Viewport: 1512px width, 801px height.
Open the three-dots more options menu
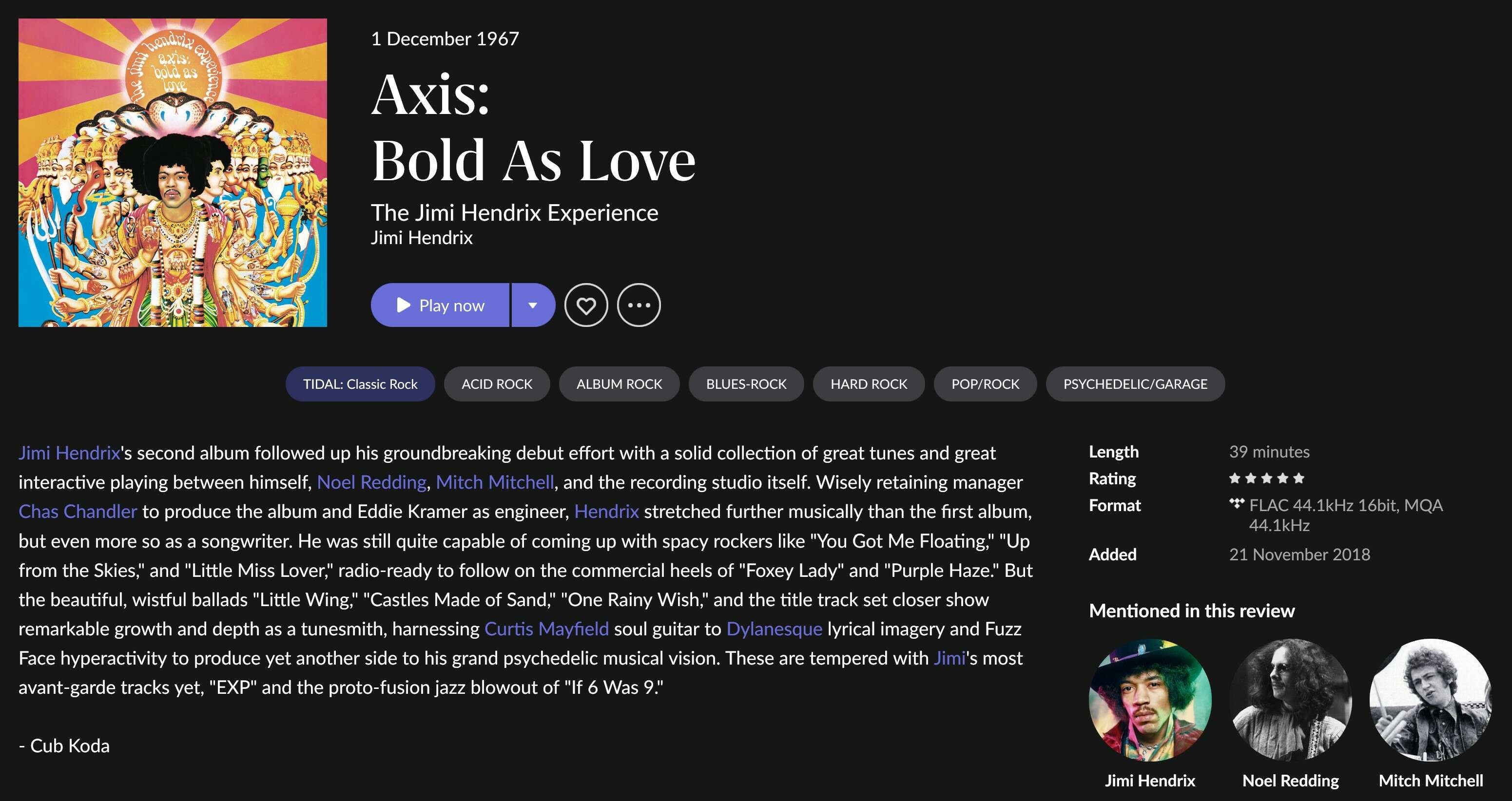tap(639, 305)
